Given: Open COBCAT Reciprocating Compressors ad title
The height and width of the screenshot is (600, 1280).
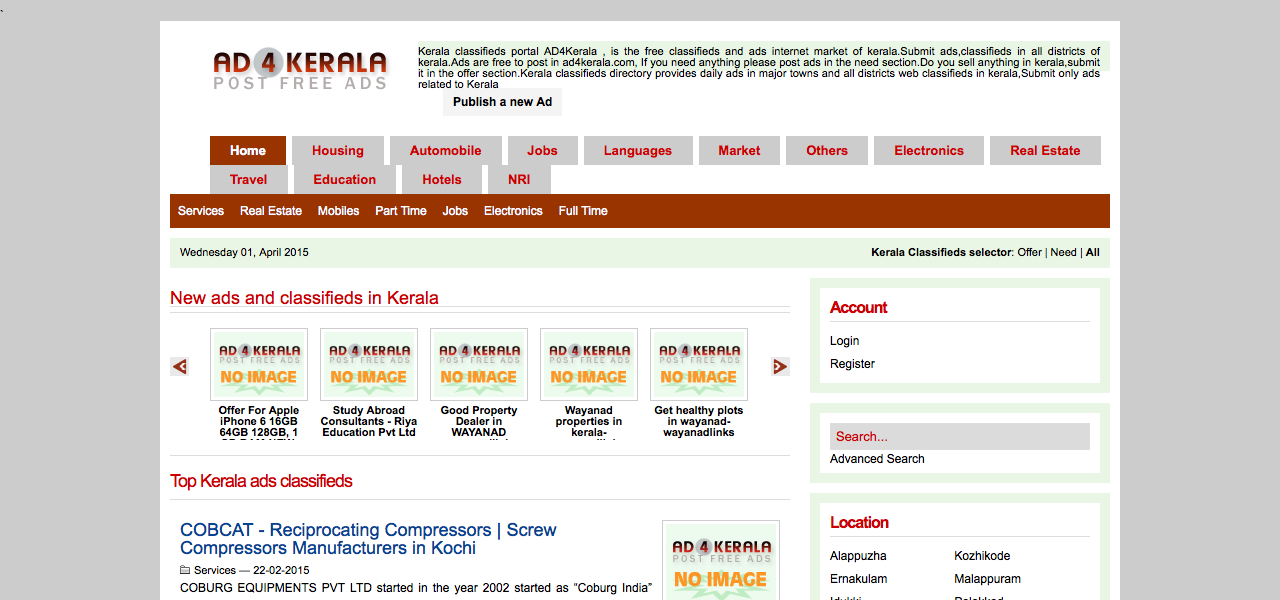Looking at the screenshot, I should (368, 539).
